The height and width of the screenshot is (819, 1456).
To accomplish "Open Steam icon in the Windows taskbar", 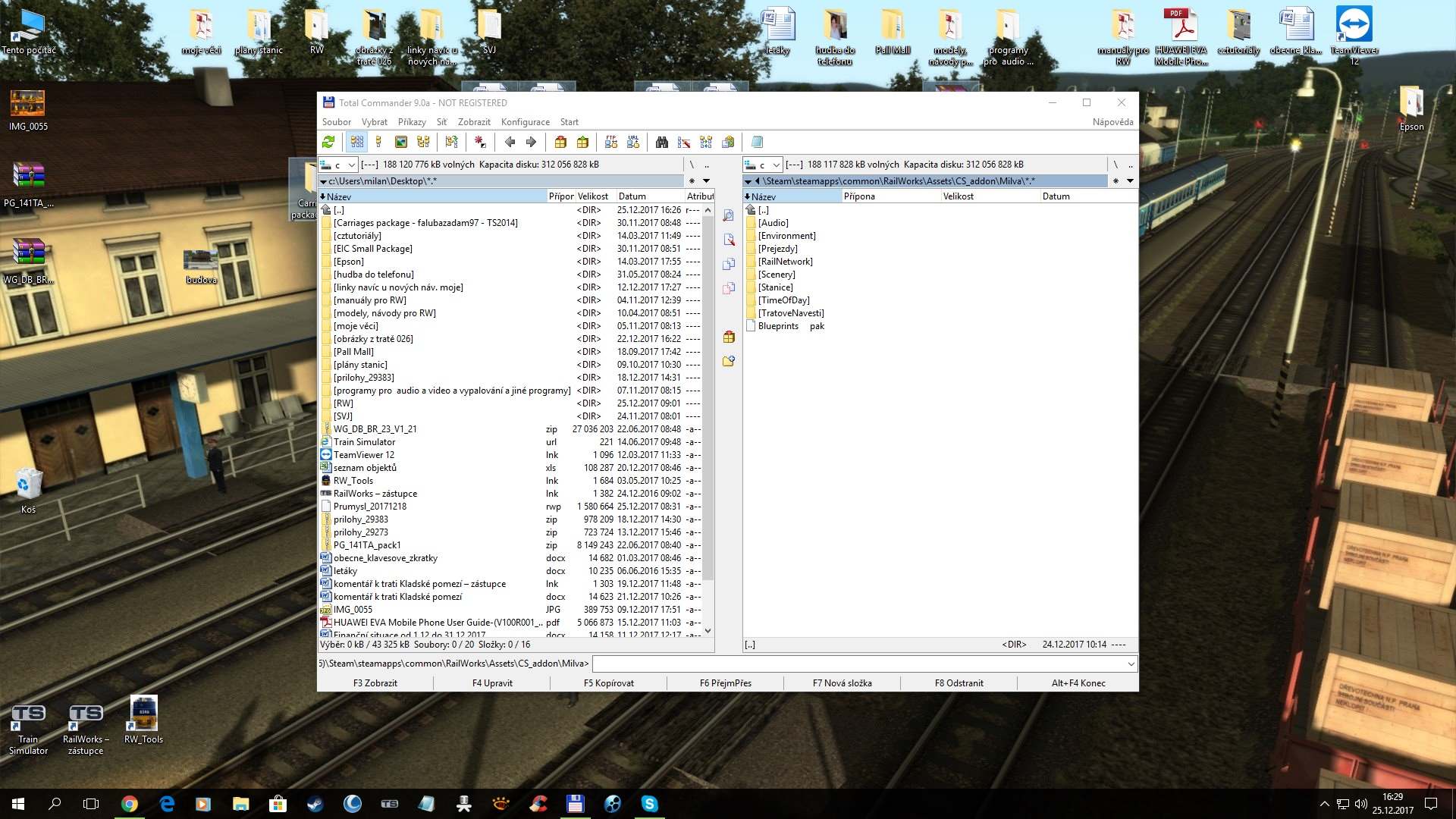I will point(315,804).
